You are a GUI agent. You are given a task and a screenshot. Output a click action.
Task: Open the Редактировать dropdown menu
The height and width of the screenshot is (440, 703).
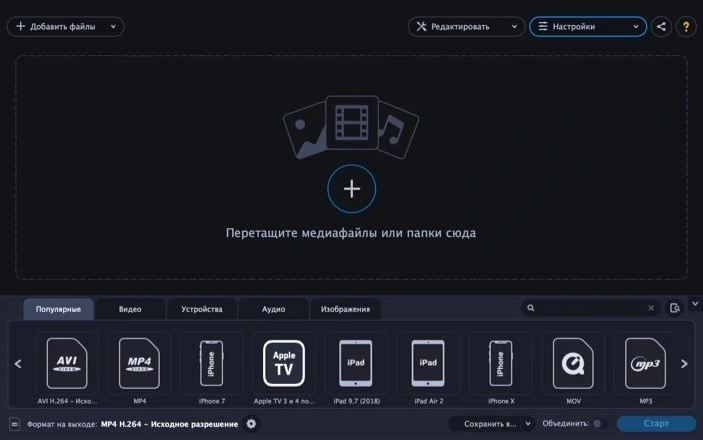point(466,26)
